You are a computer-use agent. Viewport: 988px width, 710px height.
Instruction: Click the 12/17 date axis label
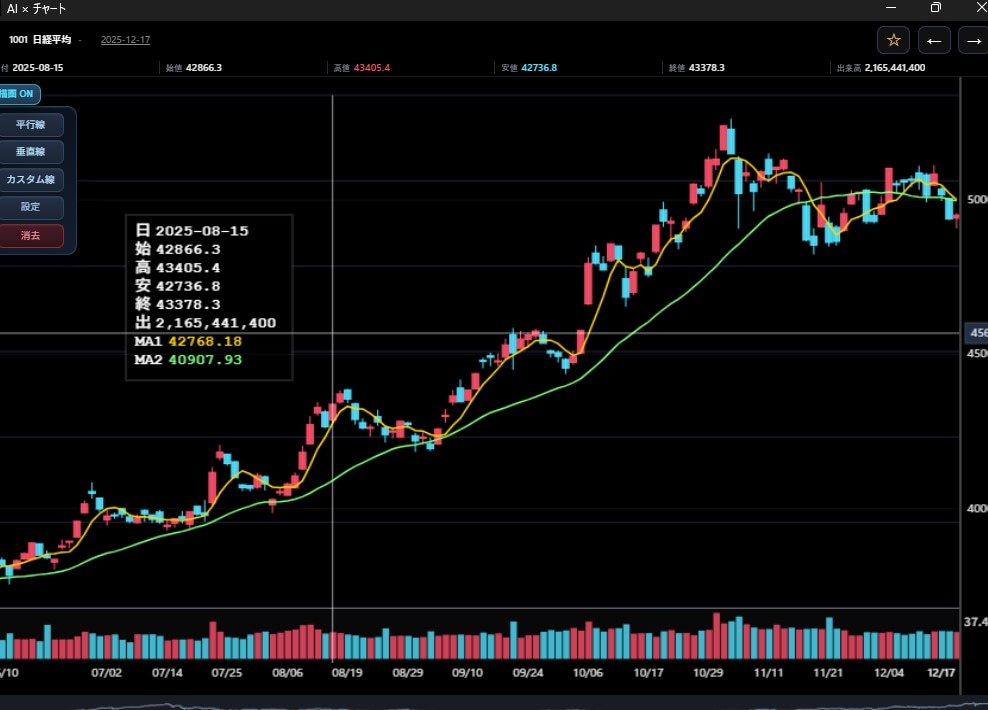pyautogui.click(x=941, y=673)
